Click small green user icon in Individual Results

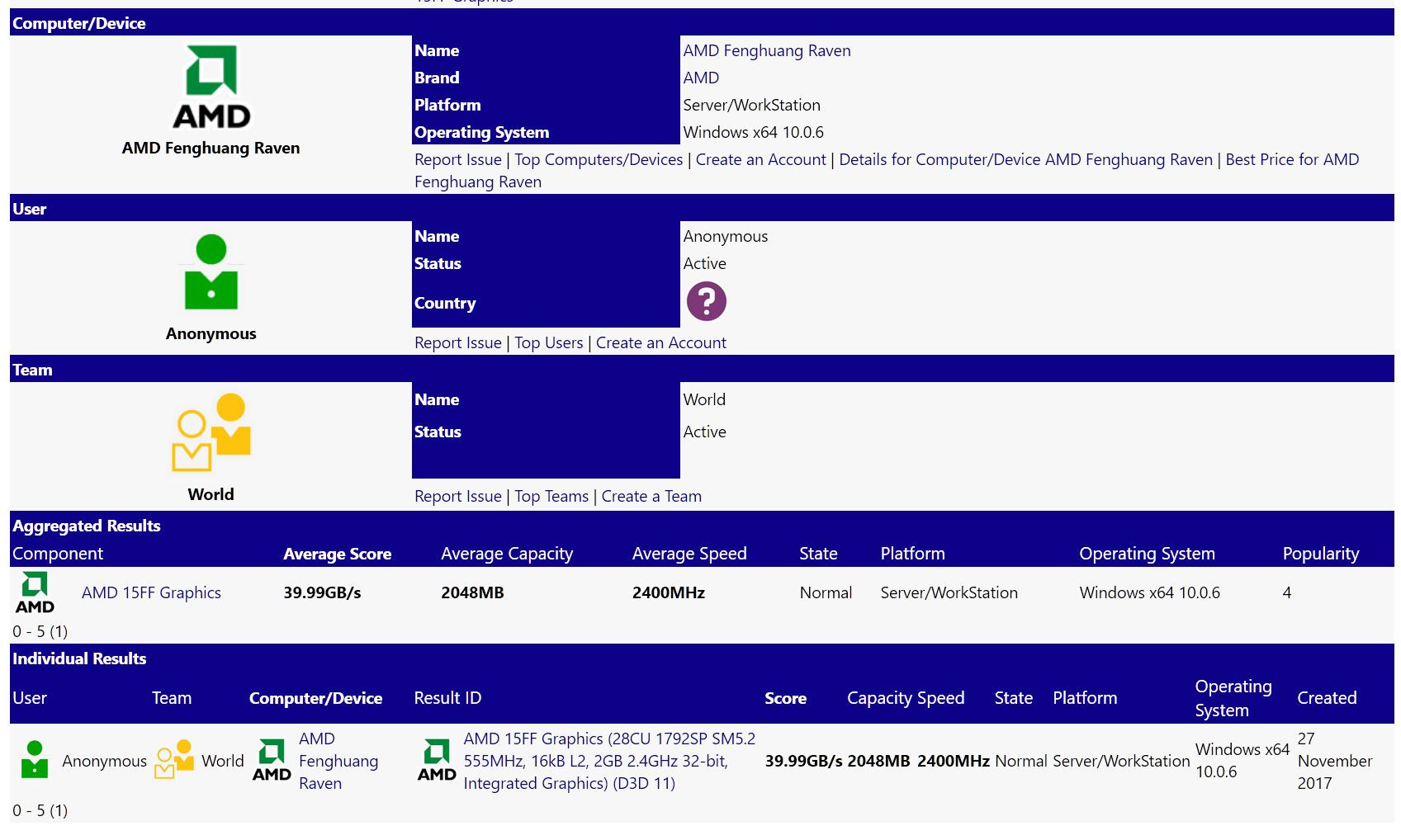(34, 760)
